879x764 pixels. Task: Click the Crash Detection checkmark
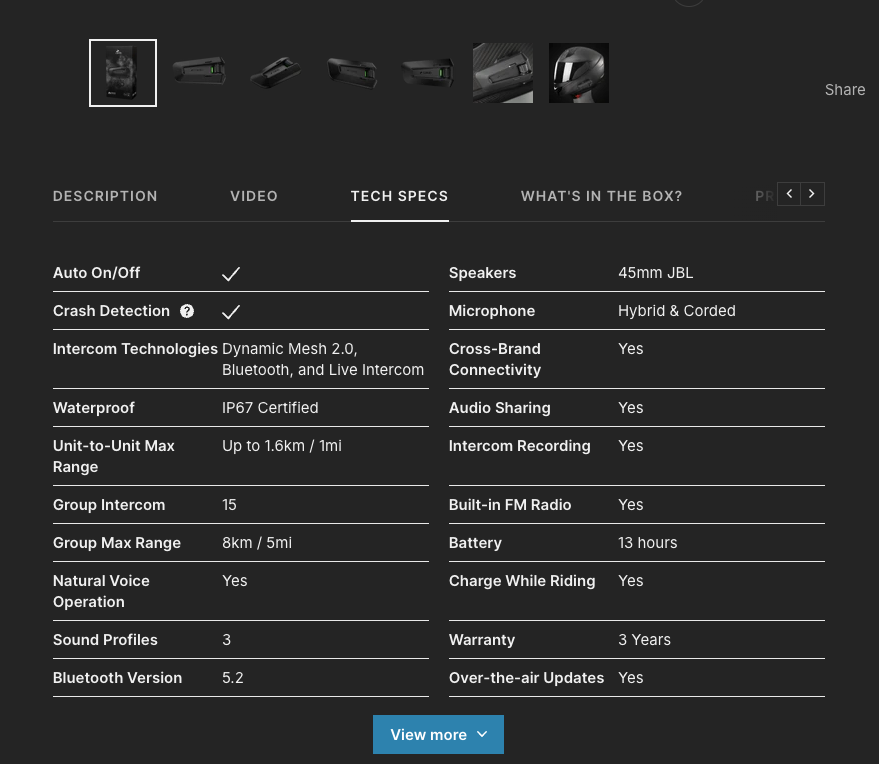point(231,311)
